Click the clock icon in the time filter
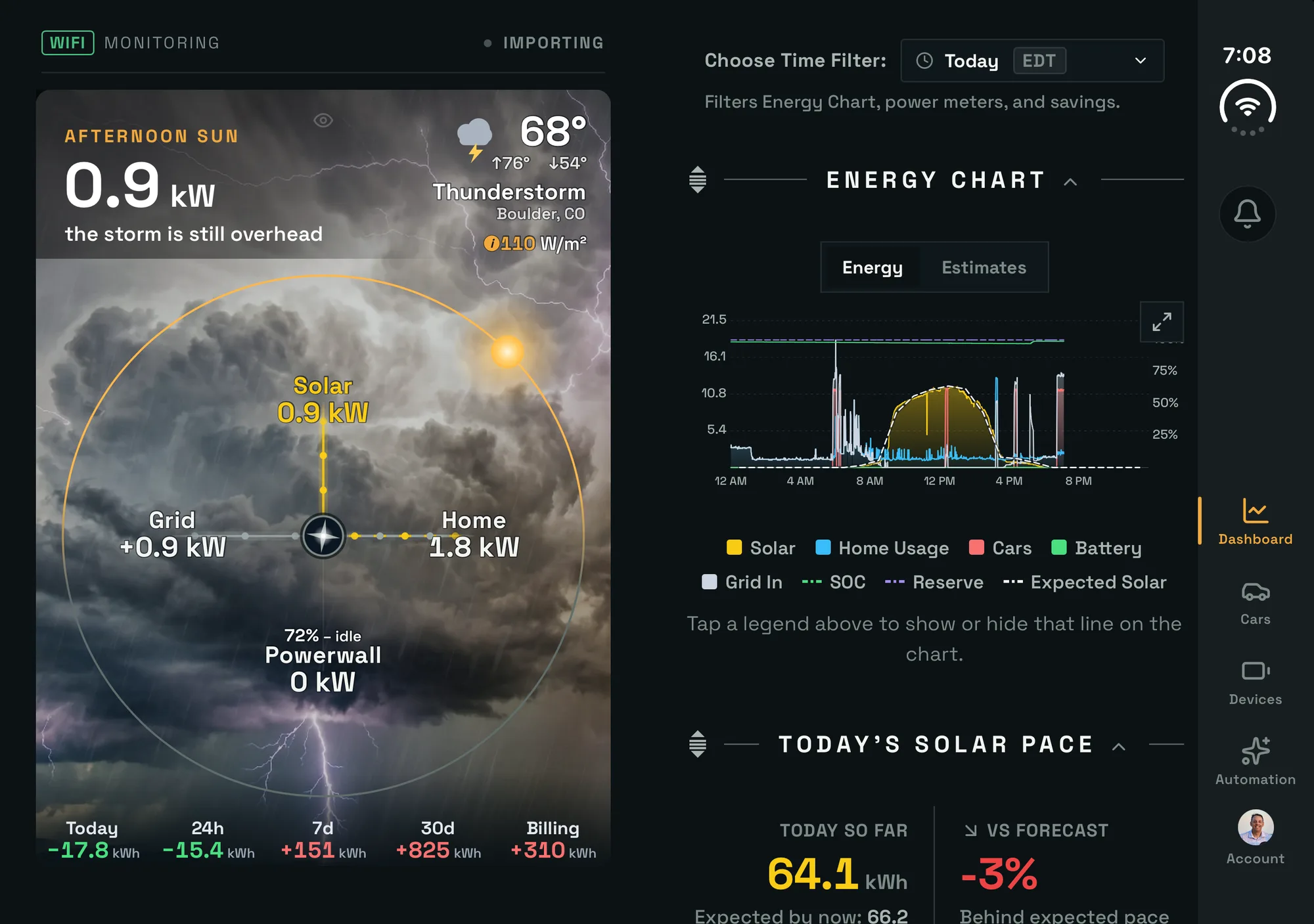 (924, 60)
